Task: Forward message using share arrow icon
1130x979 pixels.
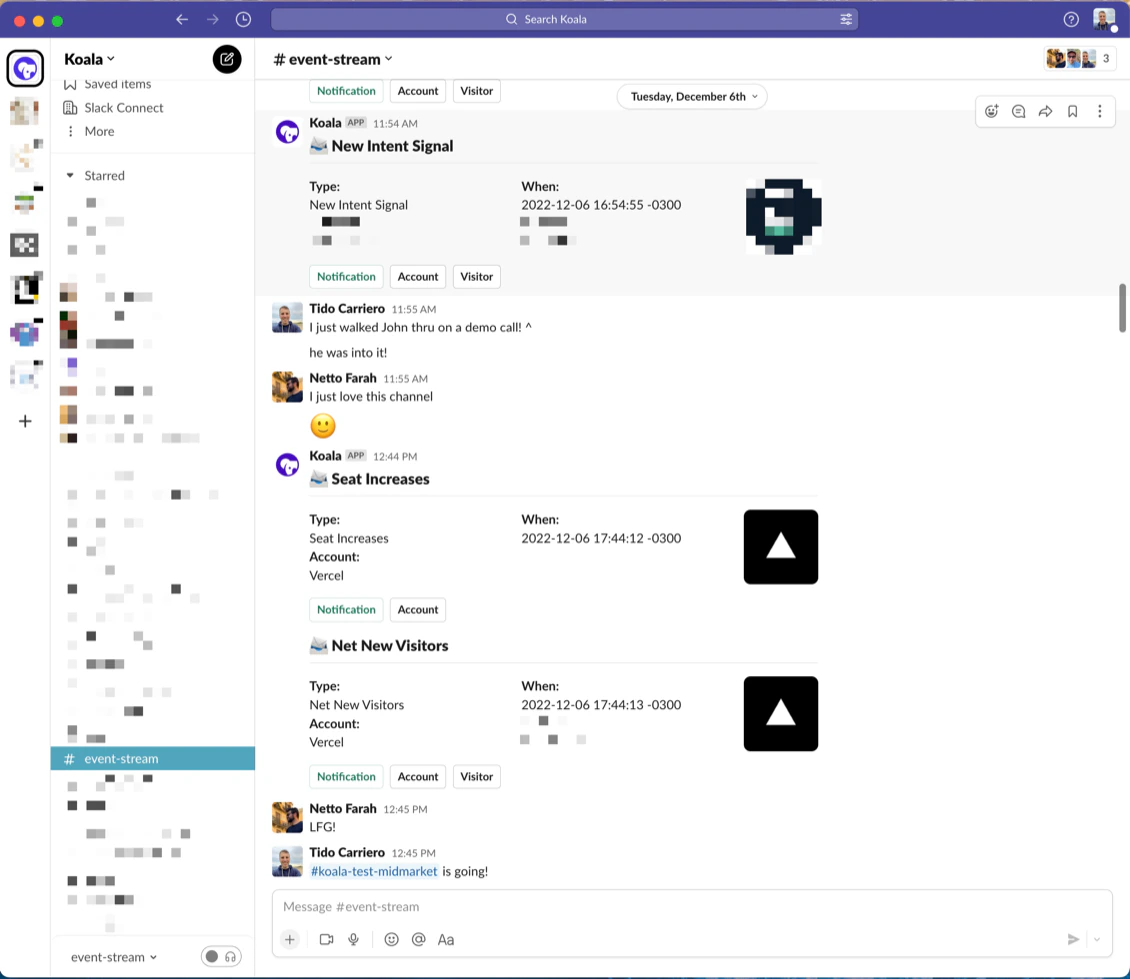Action: pyautogui.click(x=1046, y=111)
